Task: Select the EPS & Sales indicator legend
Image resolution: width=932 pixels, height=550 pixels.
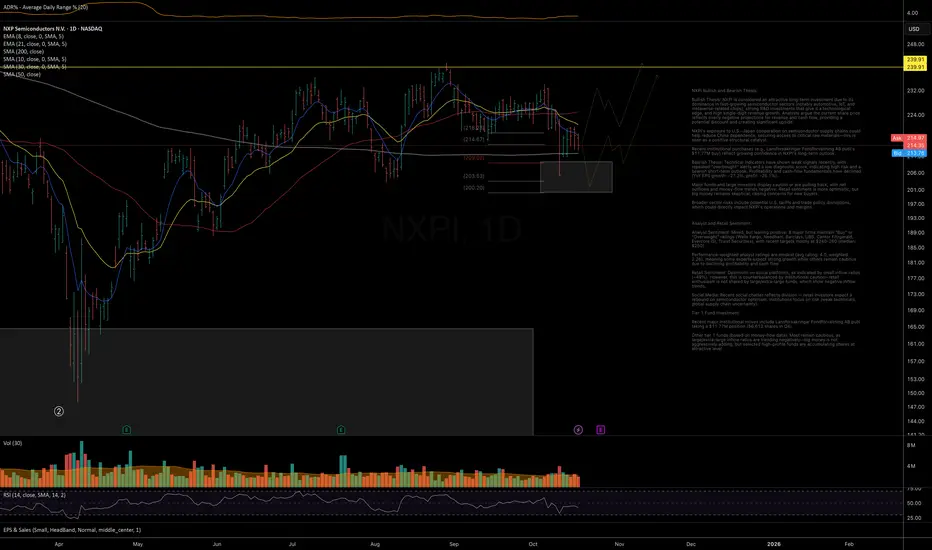Action: [72, 530]
